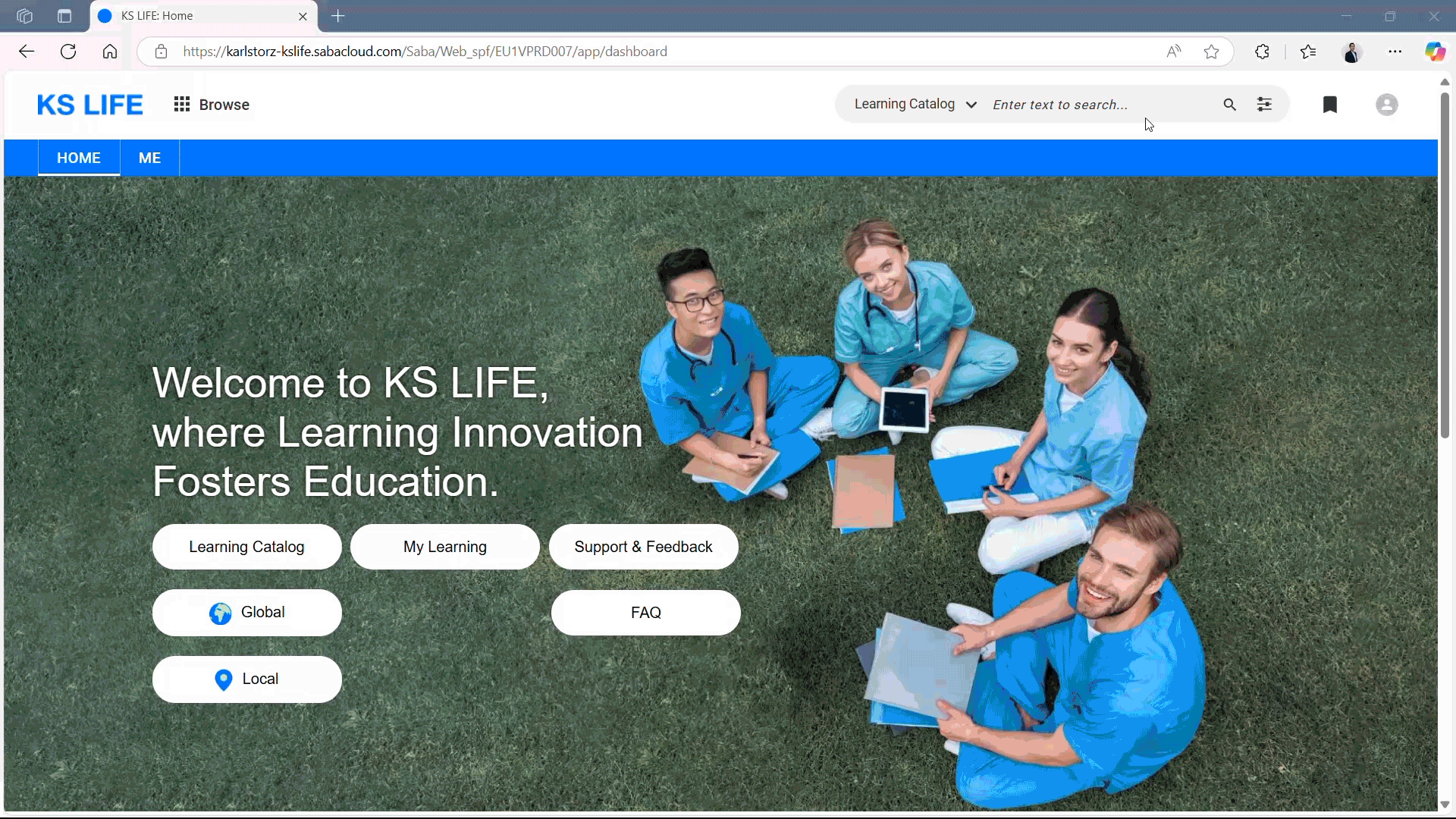The width and height of the screenshot is (1456, 819).
Task: Open the Favorites list icon
Action: pyautogui.click(x=1308, y=52)
